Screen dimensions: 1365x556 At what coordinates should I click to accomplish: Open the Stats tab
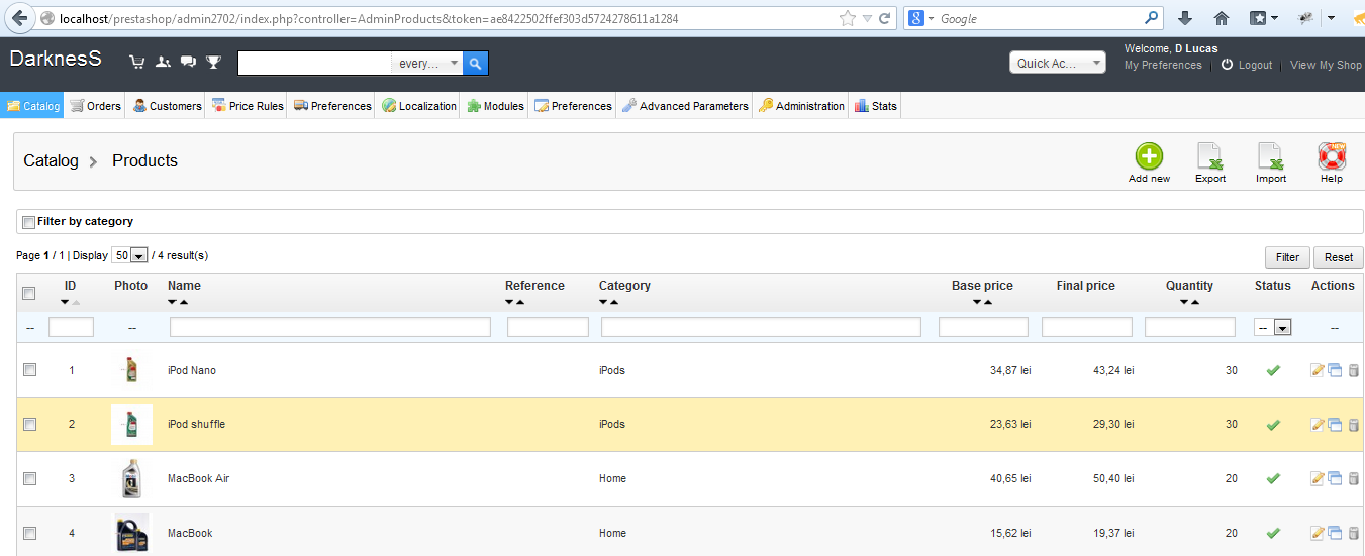click(875, 106)
